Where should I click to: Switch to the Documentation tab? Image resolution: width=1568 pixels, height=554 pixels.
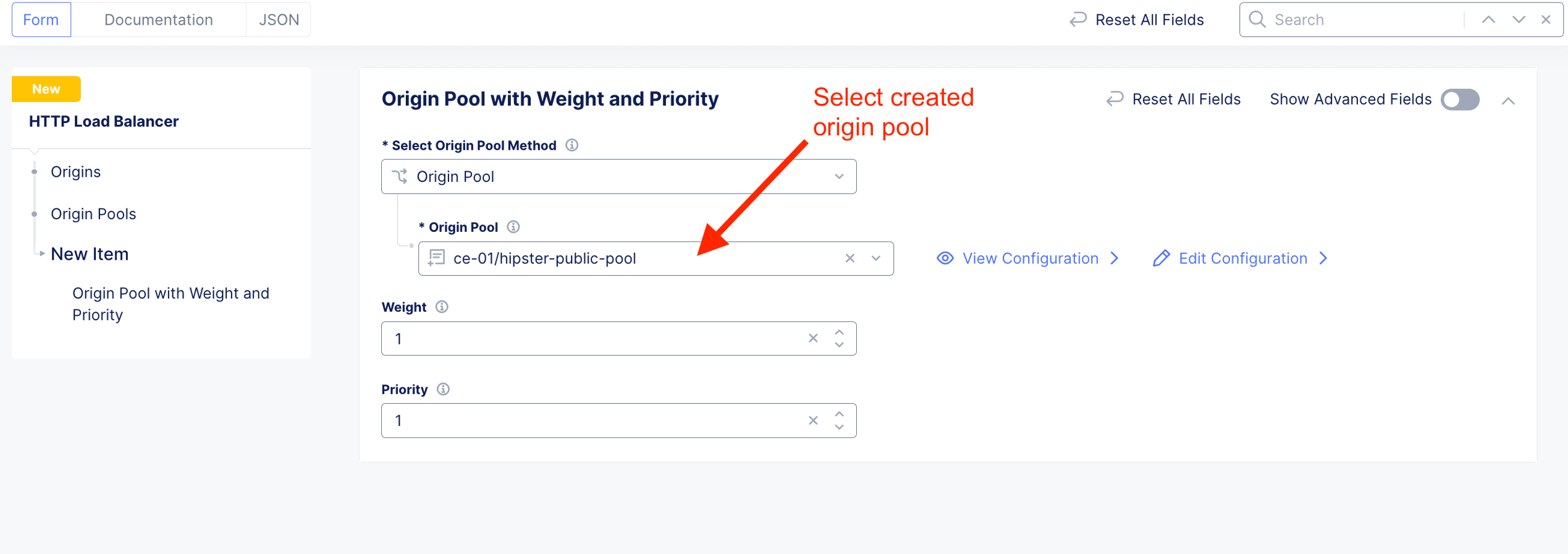158,20
